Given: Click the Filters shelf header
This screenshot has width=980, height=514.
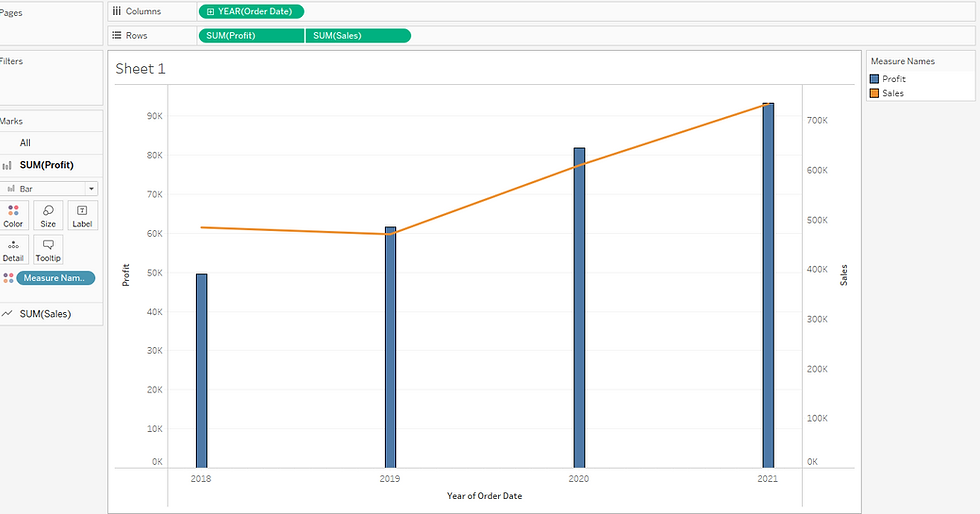Looking at the screenshot, I should (11, 61).
